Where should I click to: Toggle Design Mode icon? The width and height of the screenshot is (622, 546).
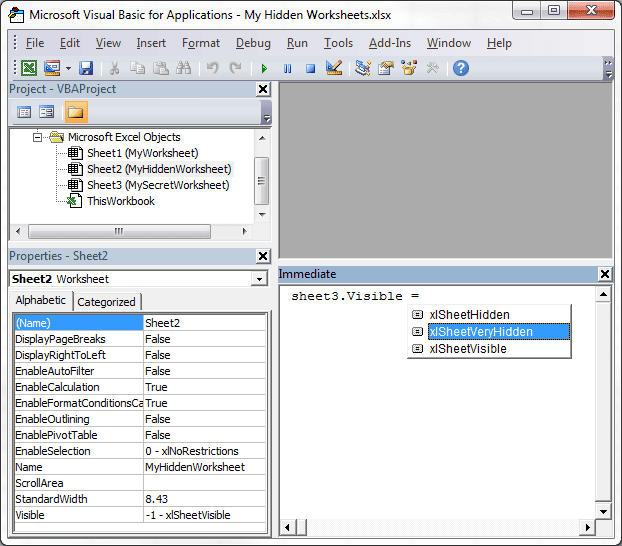click(x=334, y=68)
